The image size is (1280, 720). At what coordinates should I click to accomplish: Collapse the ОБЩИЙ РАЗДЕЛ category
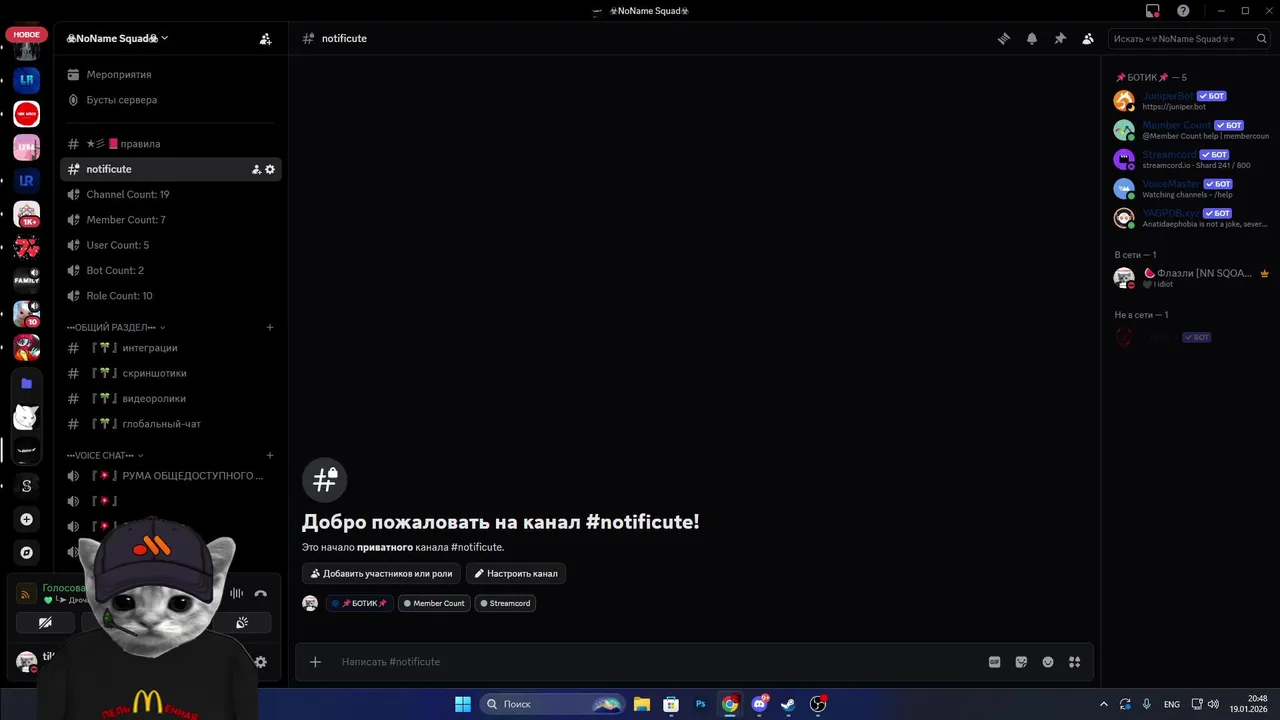point(116,327)
